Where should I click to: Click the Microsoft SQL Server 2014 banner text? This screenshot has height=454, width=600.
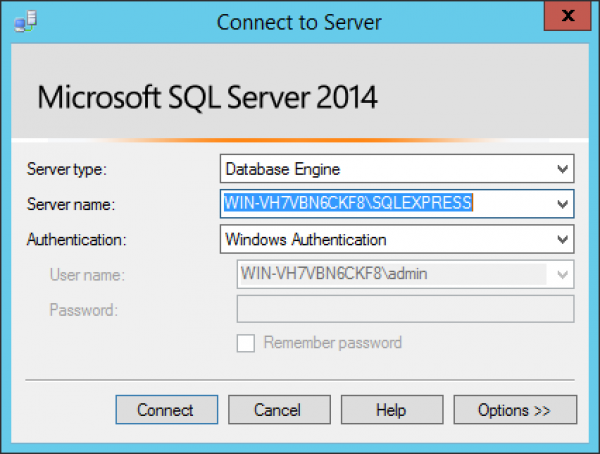(207, 97)
